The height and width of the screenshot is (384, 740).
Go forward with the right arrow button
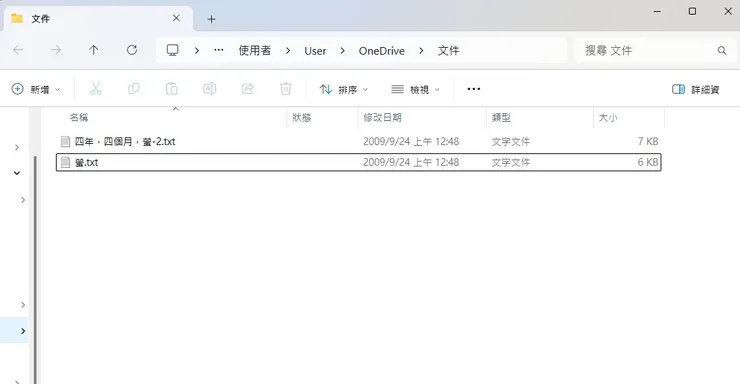pos(56,50)
